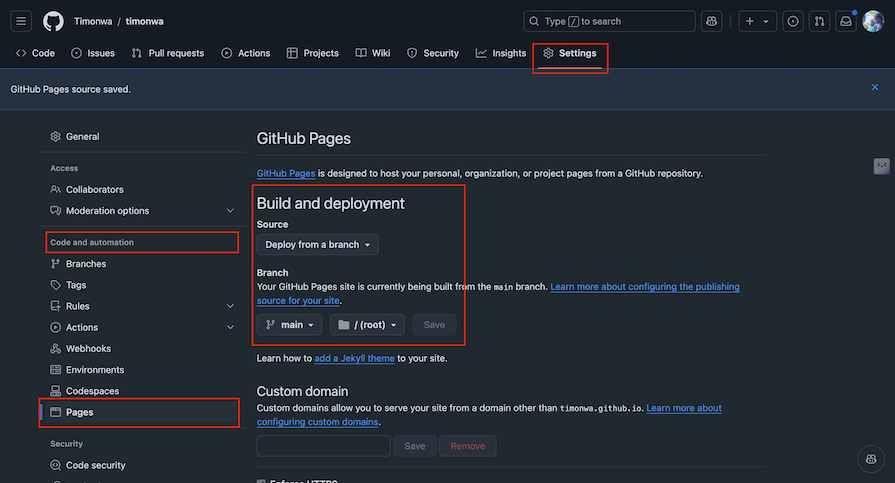Switch to the Insights tab

500,53
